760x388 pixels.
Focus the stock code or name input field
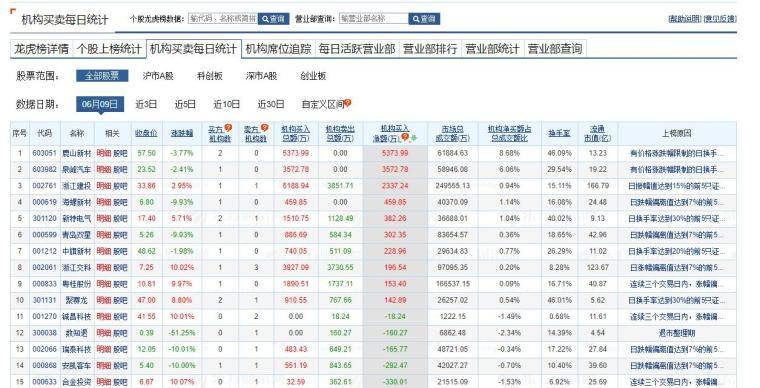223,18
